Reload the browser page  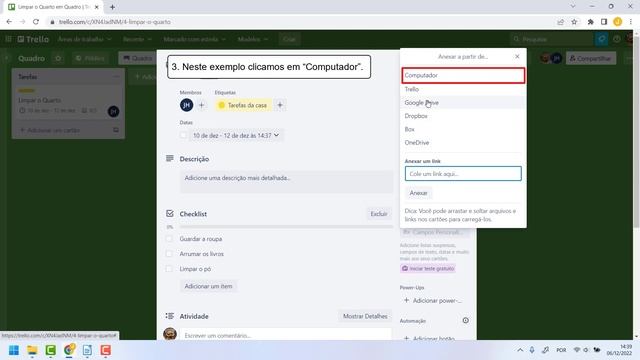tap(36, 22)
